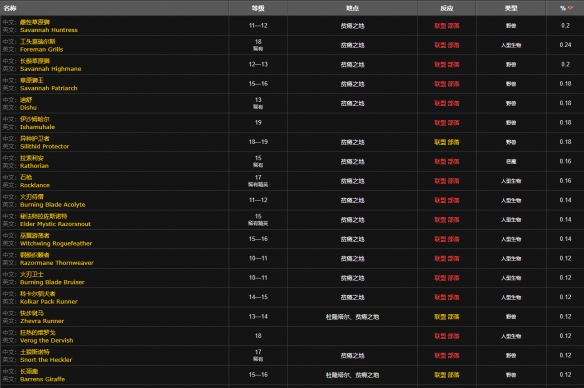
Task: Open the Savannah Huntress entry
Action: (49, 30)
